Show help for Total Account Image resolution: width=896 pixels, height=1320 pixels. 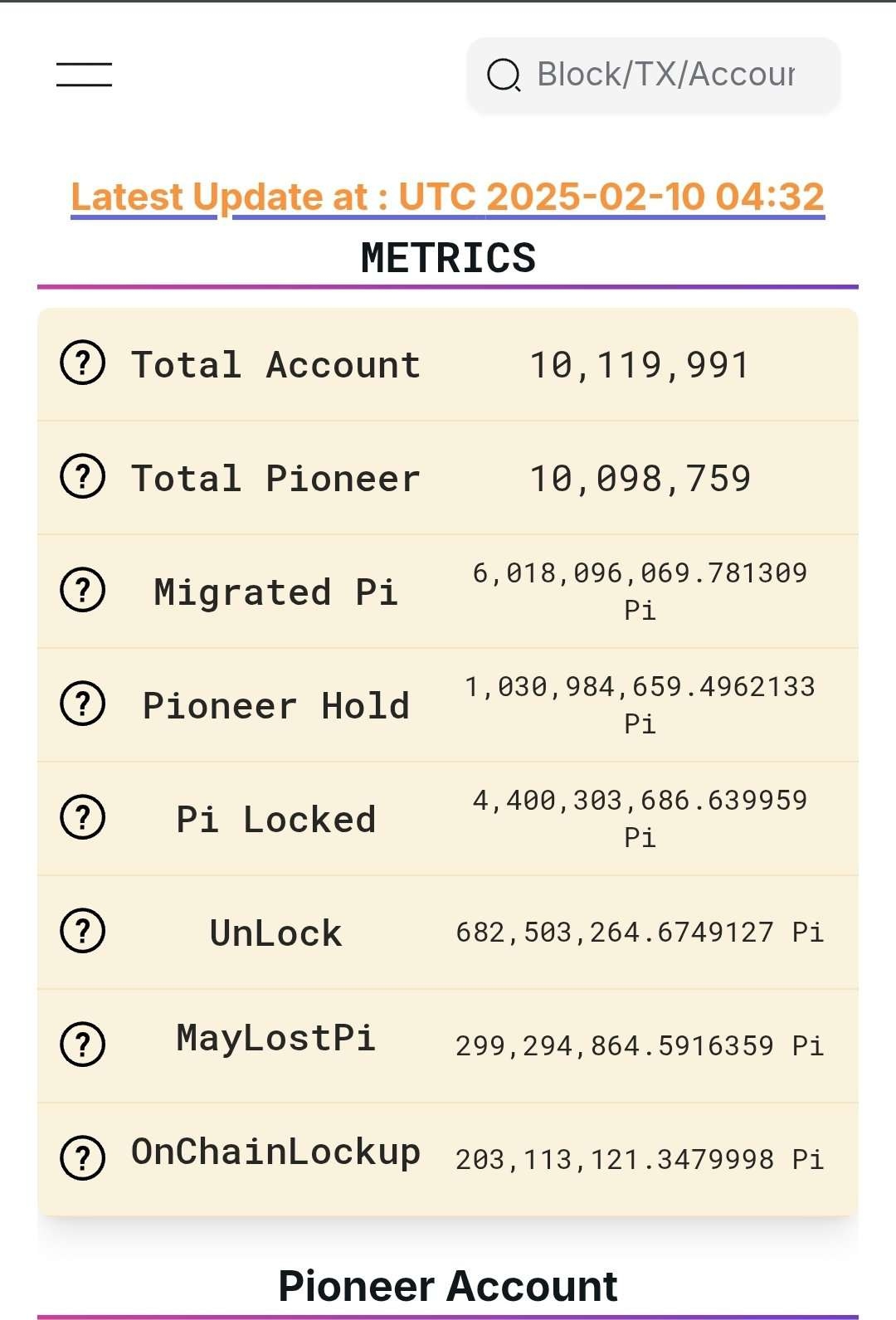coord(83,363)
